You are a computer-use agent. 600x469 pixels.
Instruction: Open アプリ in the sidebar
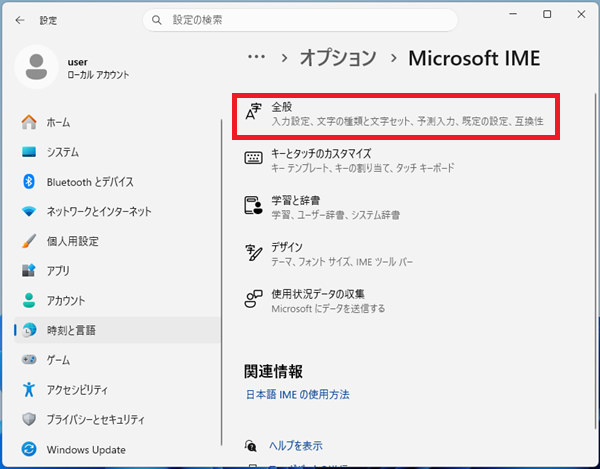coord(58,271)
